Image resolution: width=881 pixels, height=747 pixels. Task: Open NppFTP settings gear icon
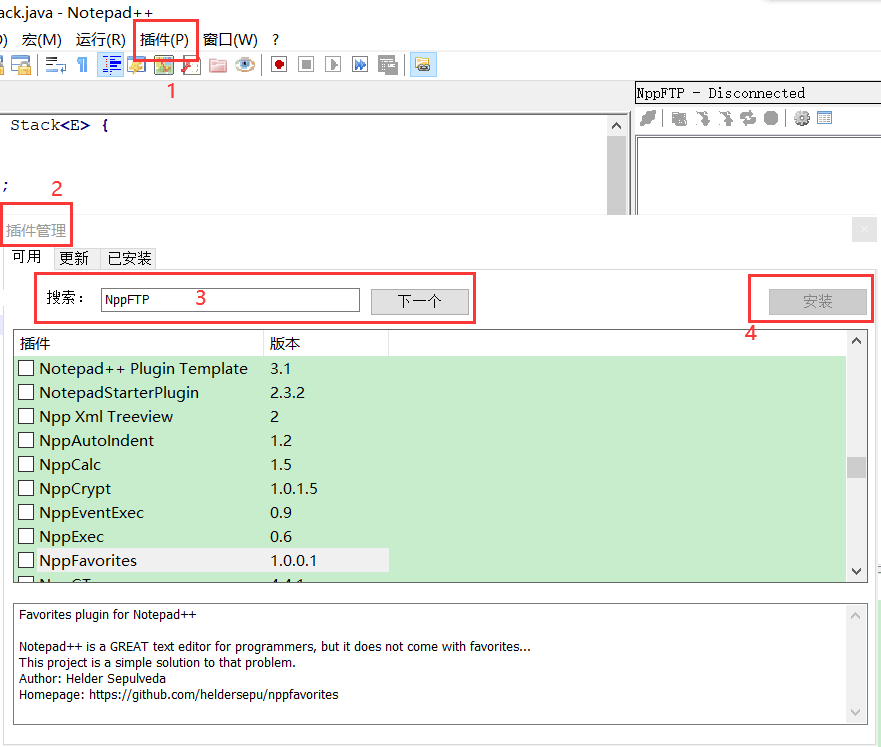(801, 118)
